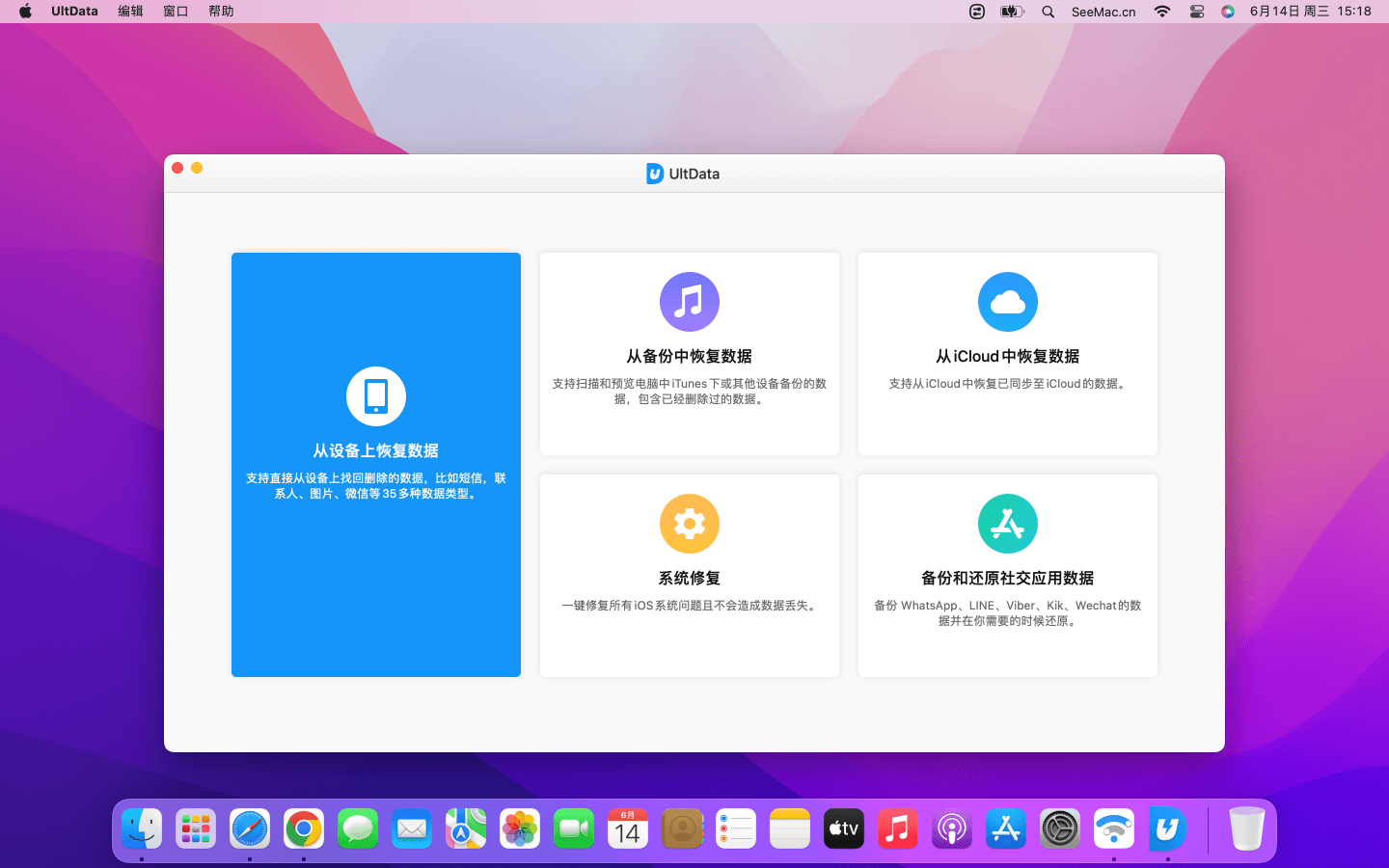Click the Wi-Fi status icon in menu bar
Screen dimensions: 1389x868
[x=1162, y=12]
